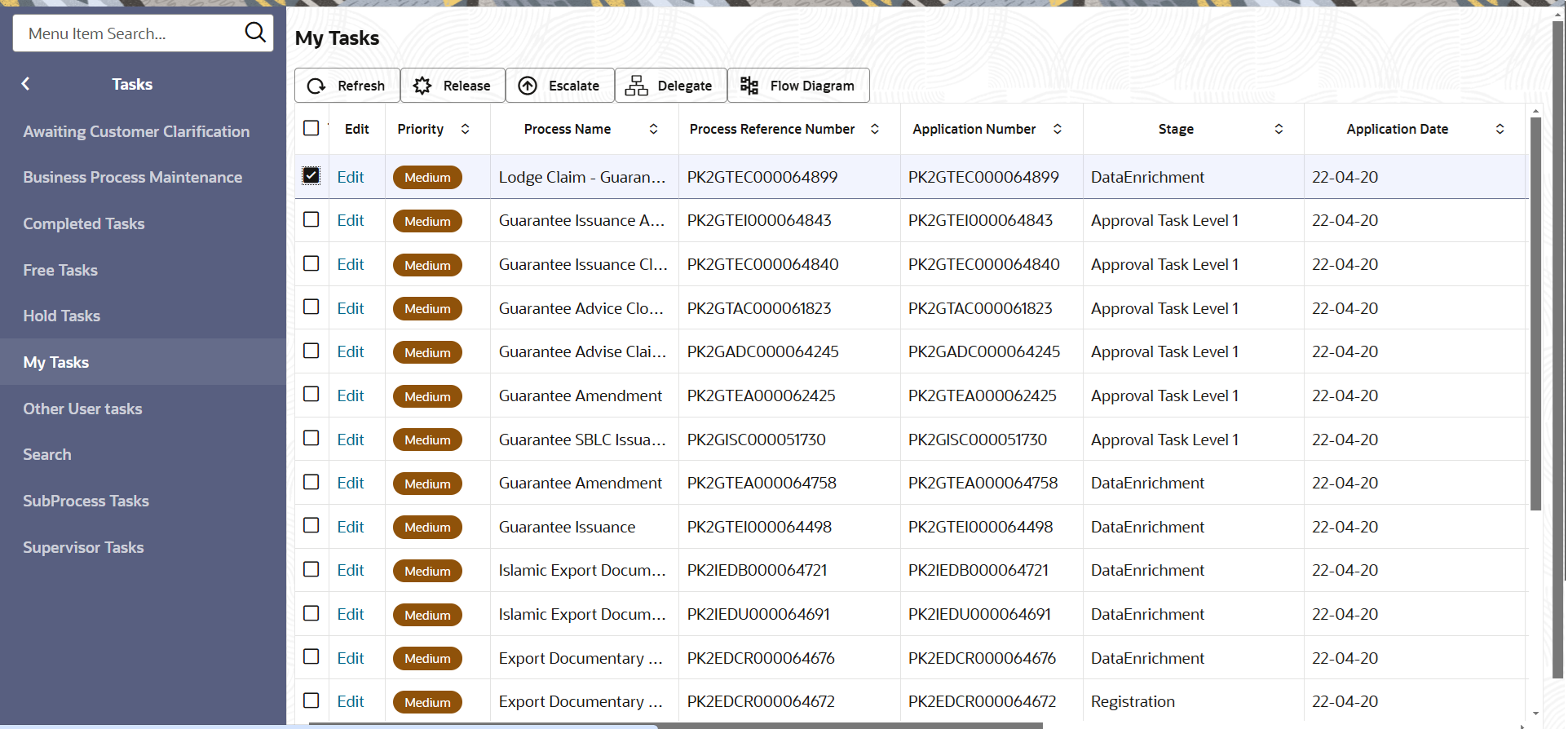Check the PK2GTEA000062425 row checkbox
The image size is (1568, 729).
(311, 394)
